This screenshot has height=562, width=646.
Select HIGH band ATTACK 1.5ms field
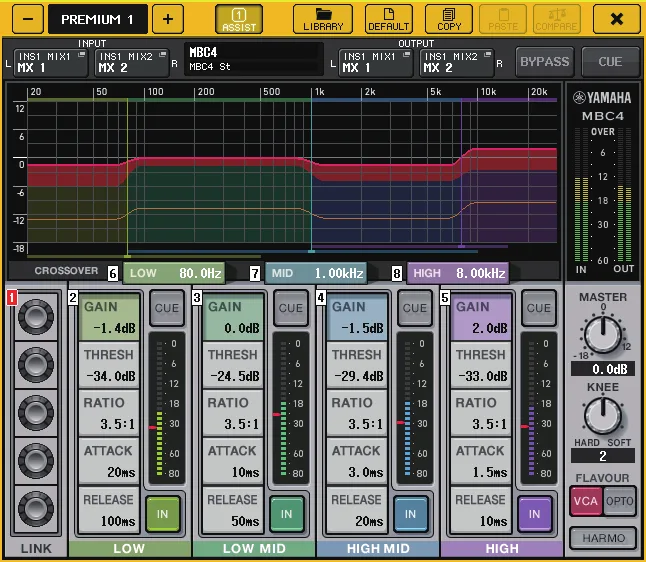pos(481,461)
